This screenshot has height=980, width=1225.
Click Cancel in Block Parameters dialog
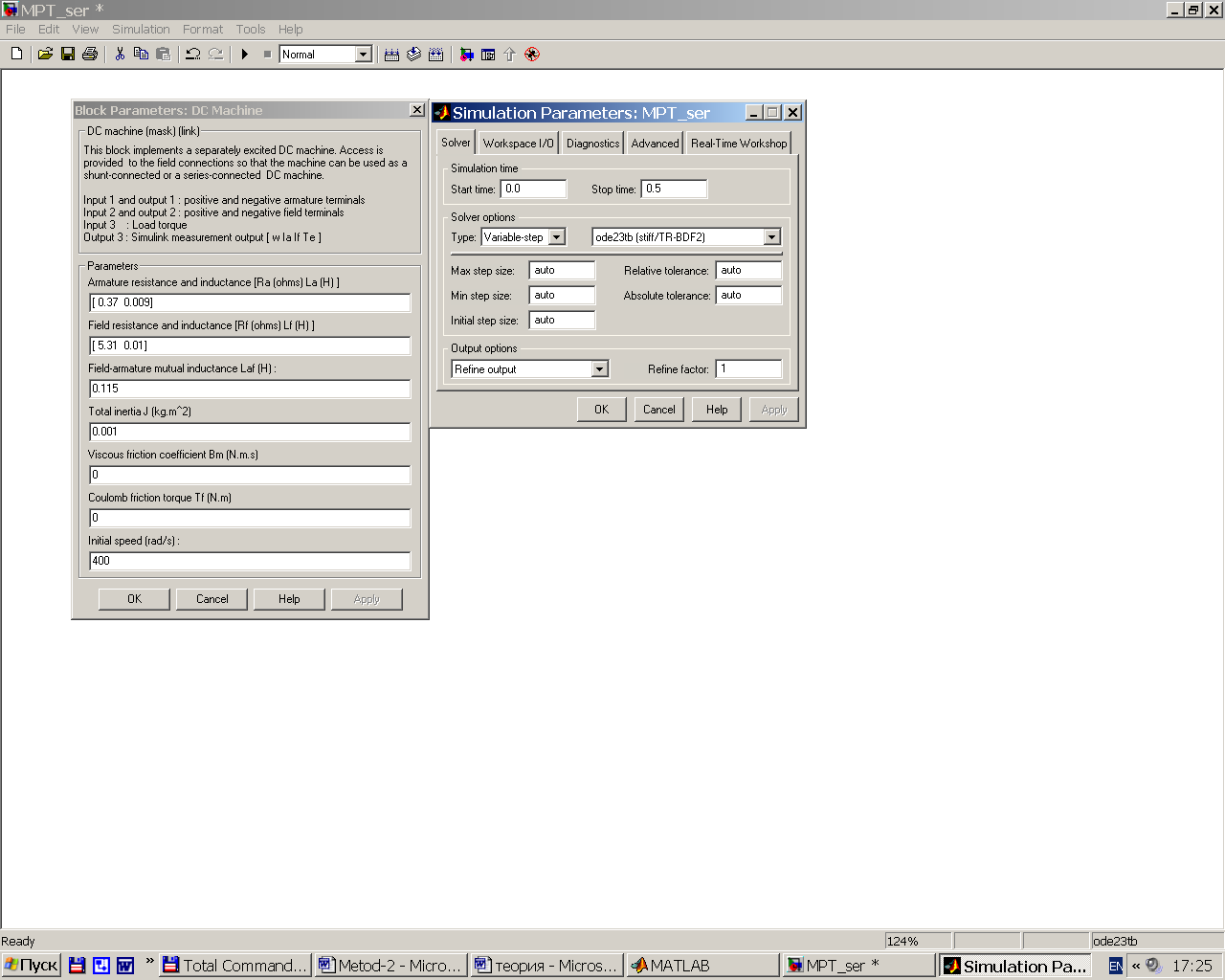(x=212, y=599)
